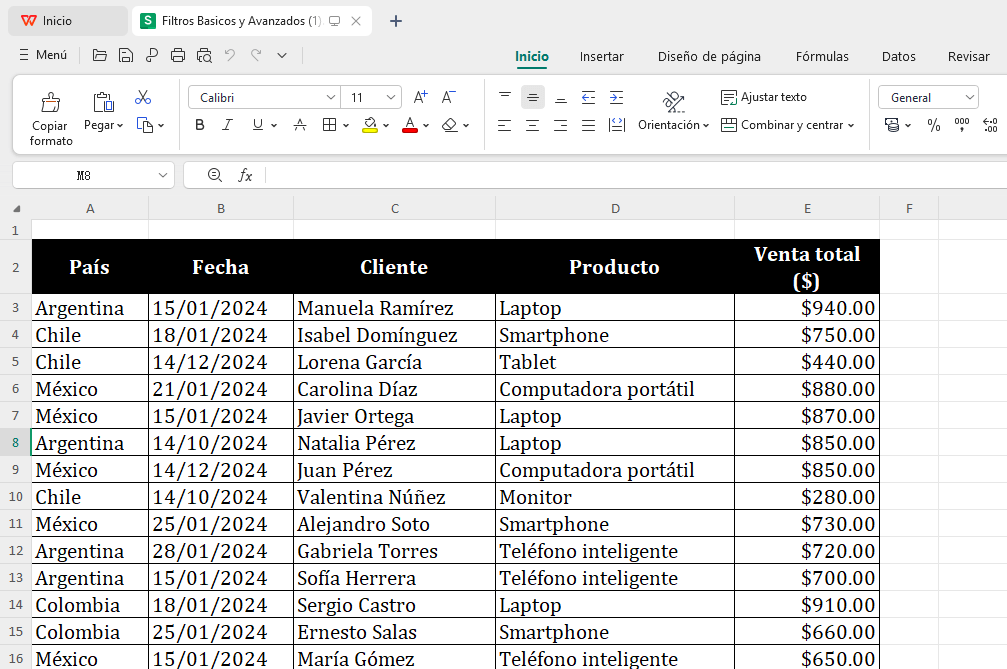The width and height of the screenshot is (1007, 669).
Task: Align text right
Action: pos(561,125)
